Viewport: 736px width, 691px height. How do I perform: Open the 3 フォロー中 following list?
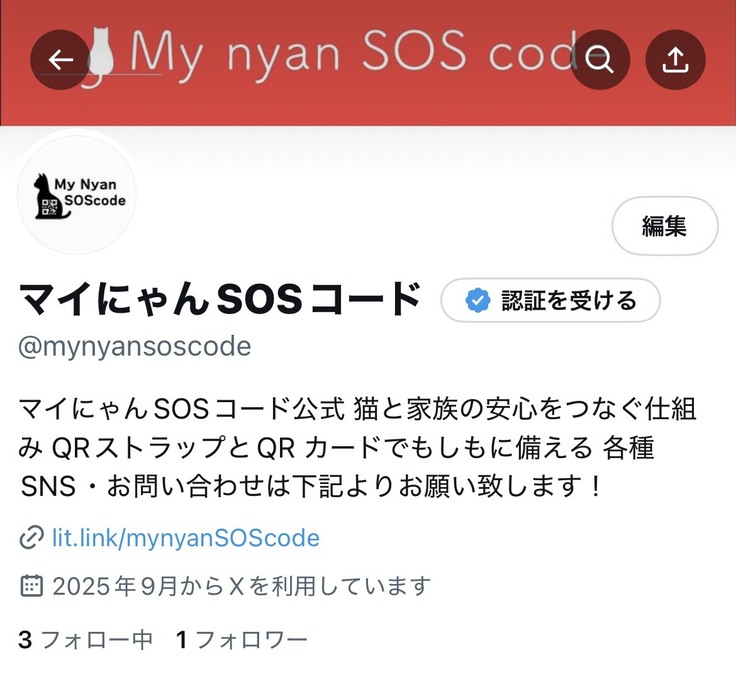[85, 639]
